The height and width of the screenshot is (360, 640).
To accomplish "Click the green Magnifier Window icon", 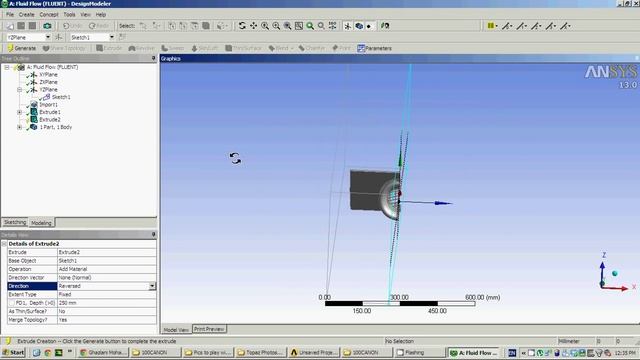I will [310, 26].
